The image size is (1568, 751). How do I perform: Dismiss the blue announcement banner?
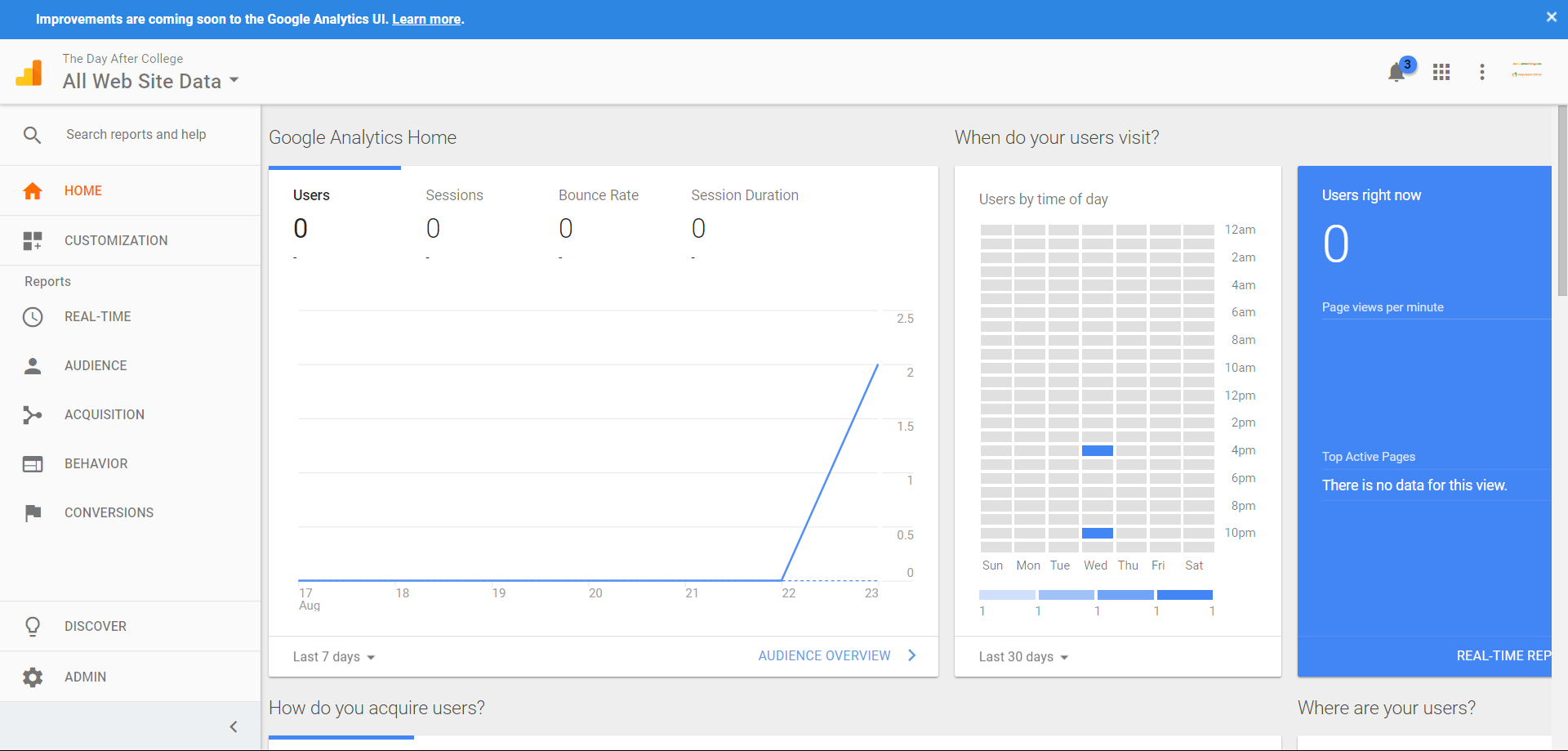pos(1551,17)
